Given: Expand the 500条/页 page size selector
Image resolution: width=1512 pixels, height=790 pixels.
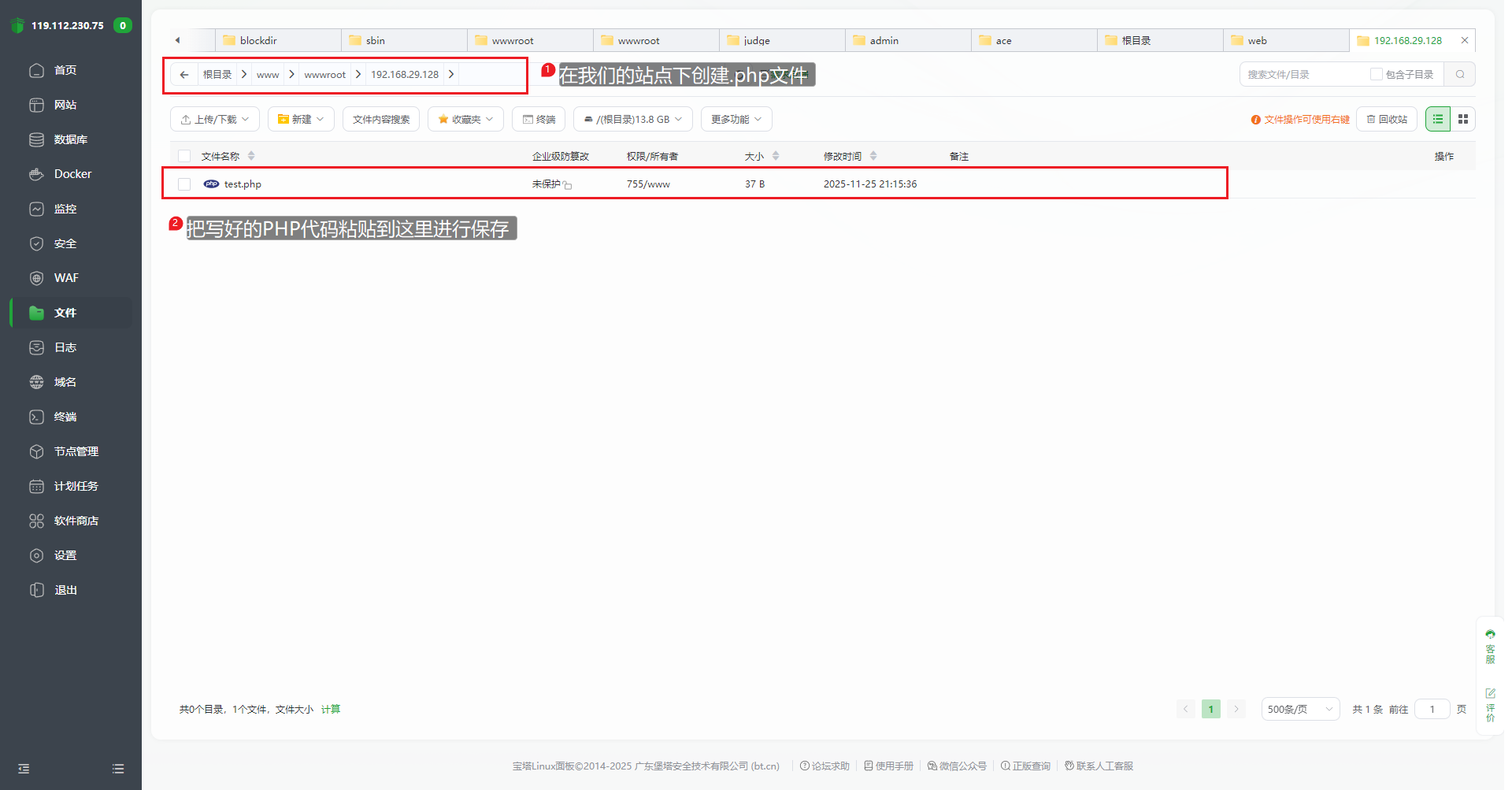Looking at the screenshot, I should pos(1299,709).
